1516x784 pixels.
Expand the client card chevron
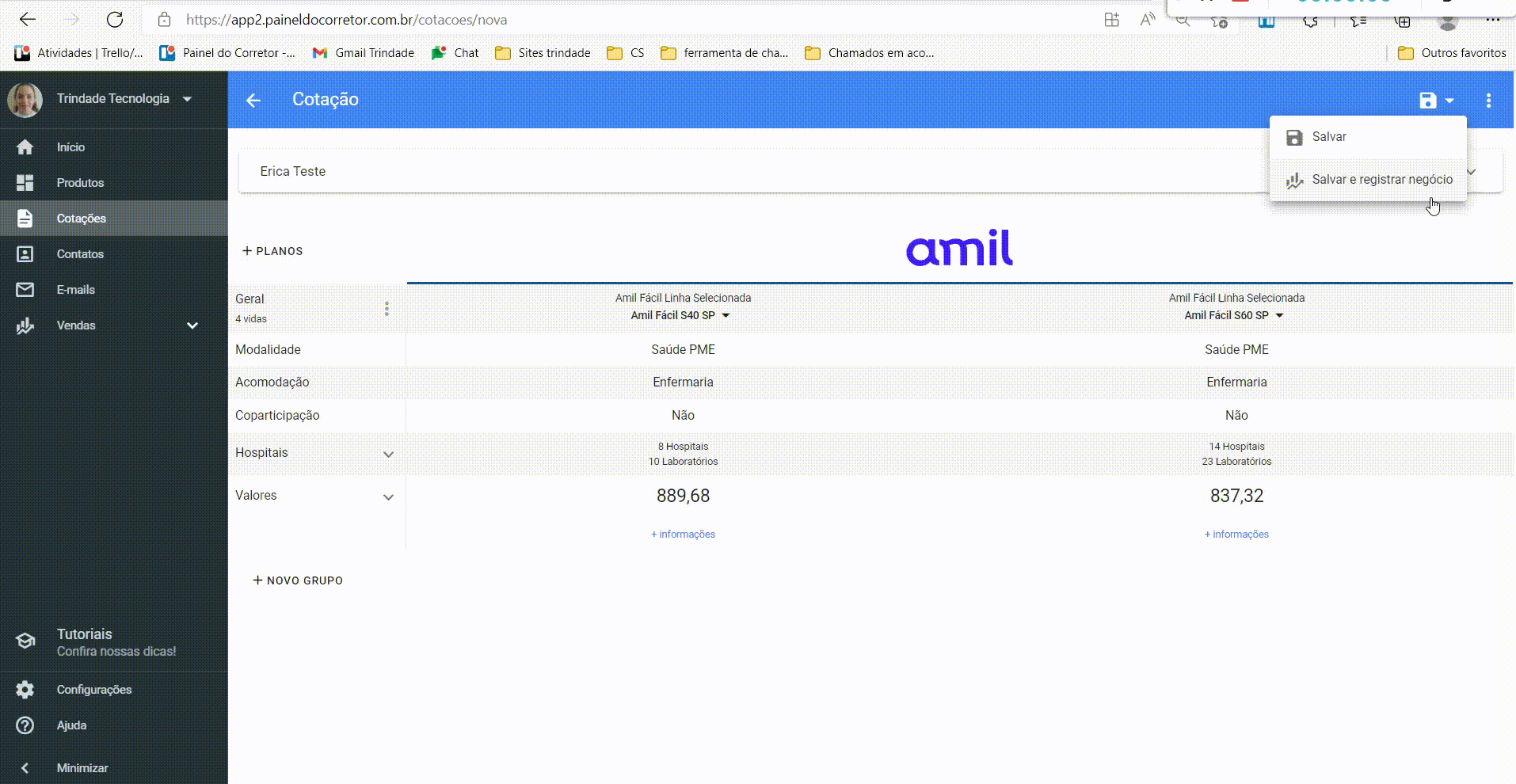tap(1472, 172)
